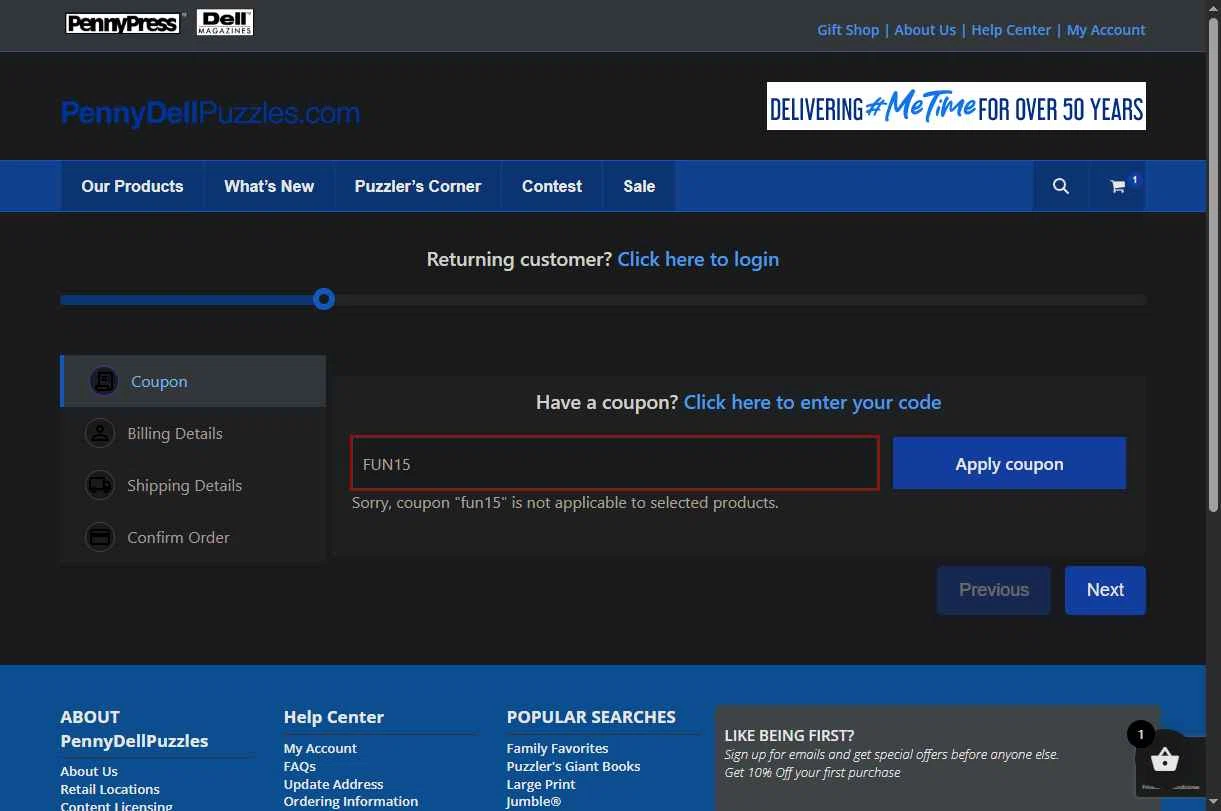
Task: Focus the coupon code field
Action: (615, 463)
